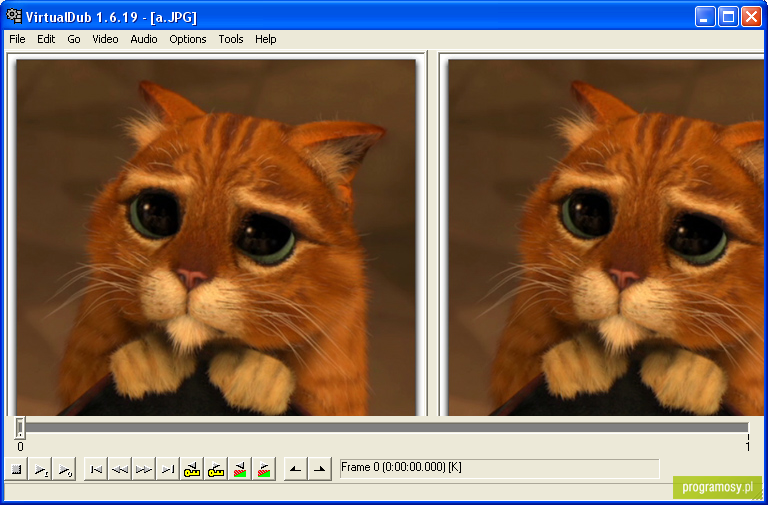The height and width of the screenshot is (505, 768).
Task: Go to previous key frame
Action: (x=192, y=469)
